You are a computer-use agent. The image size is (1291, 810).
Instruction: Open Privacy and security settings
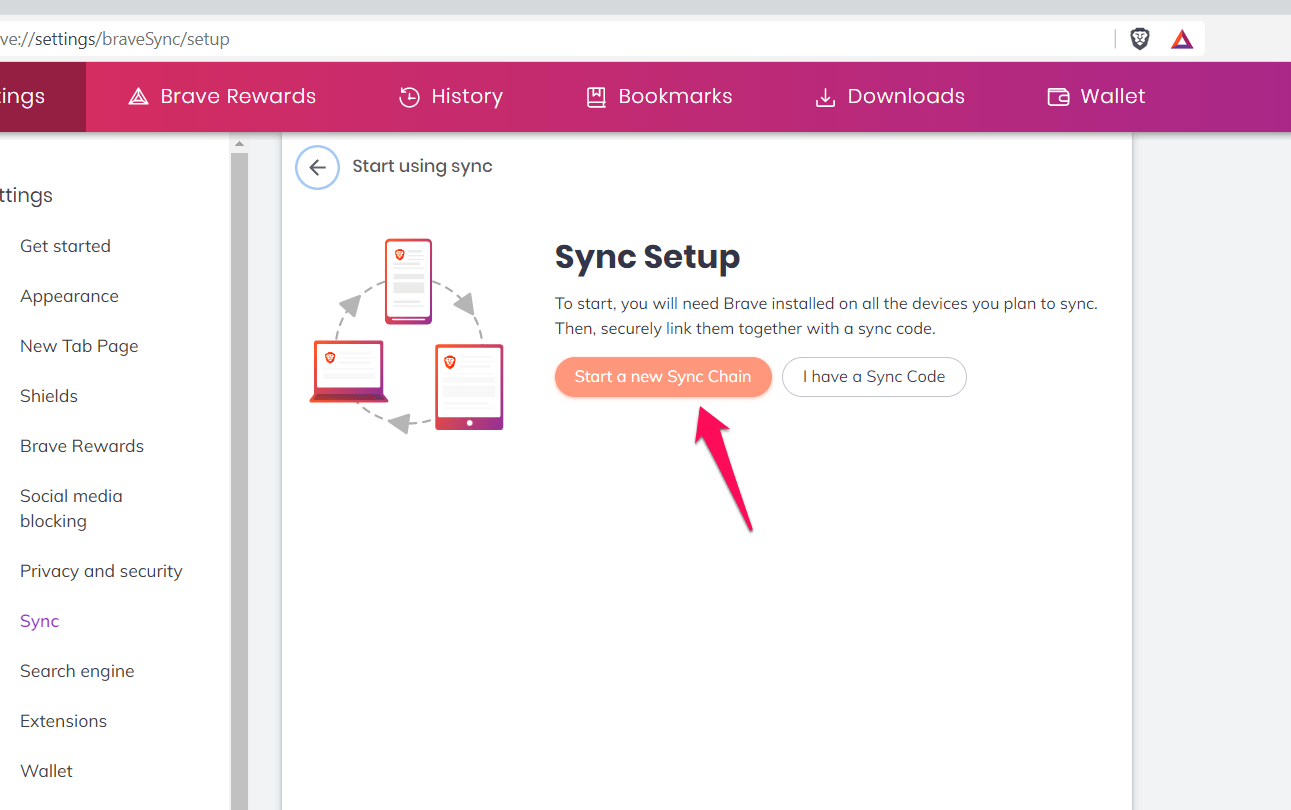click(101, 571)
